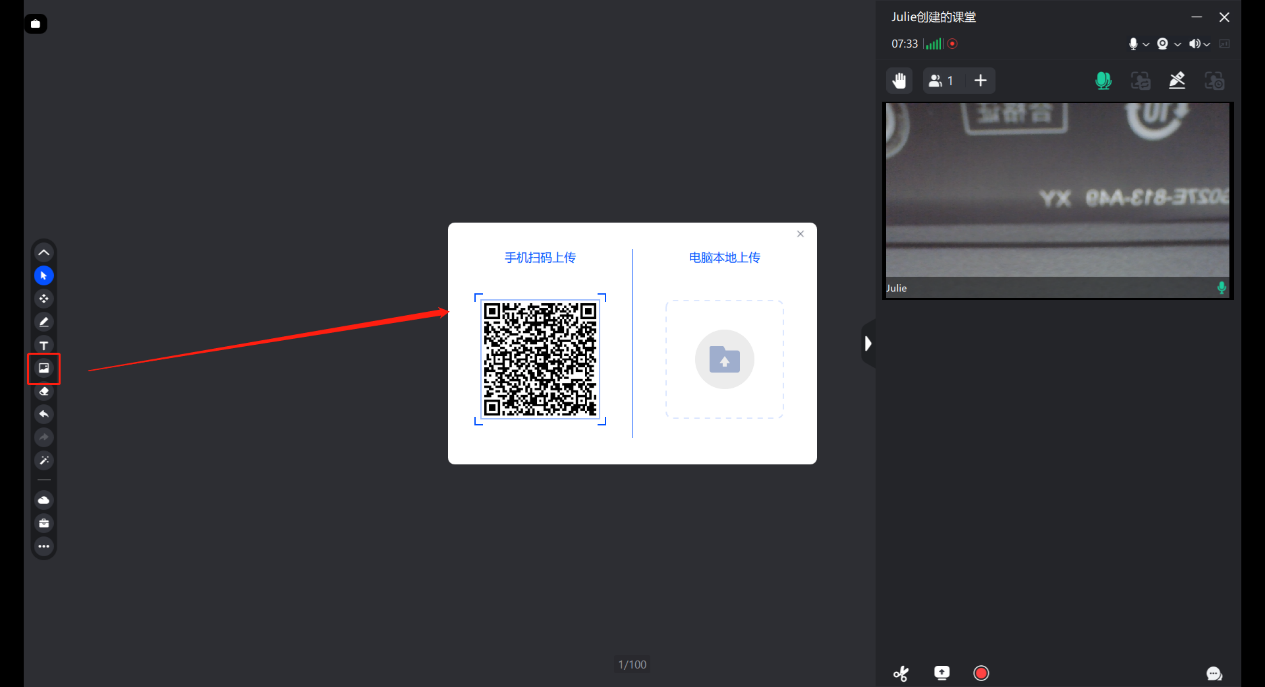Click the 07:33 class timer

905,44
